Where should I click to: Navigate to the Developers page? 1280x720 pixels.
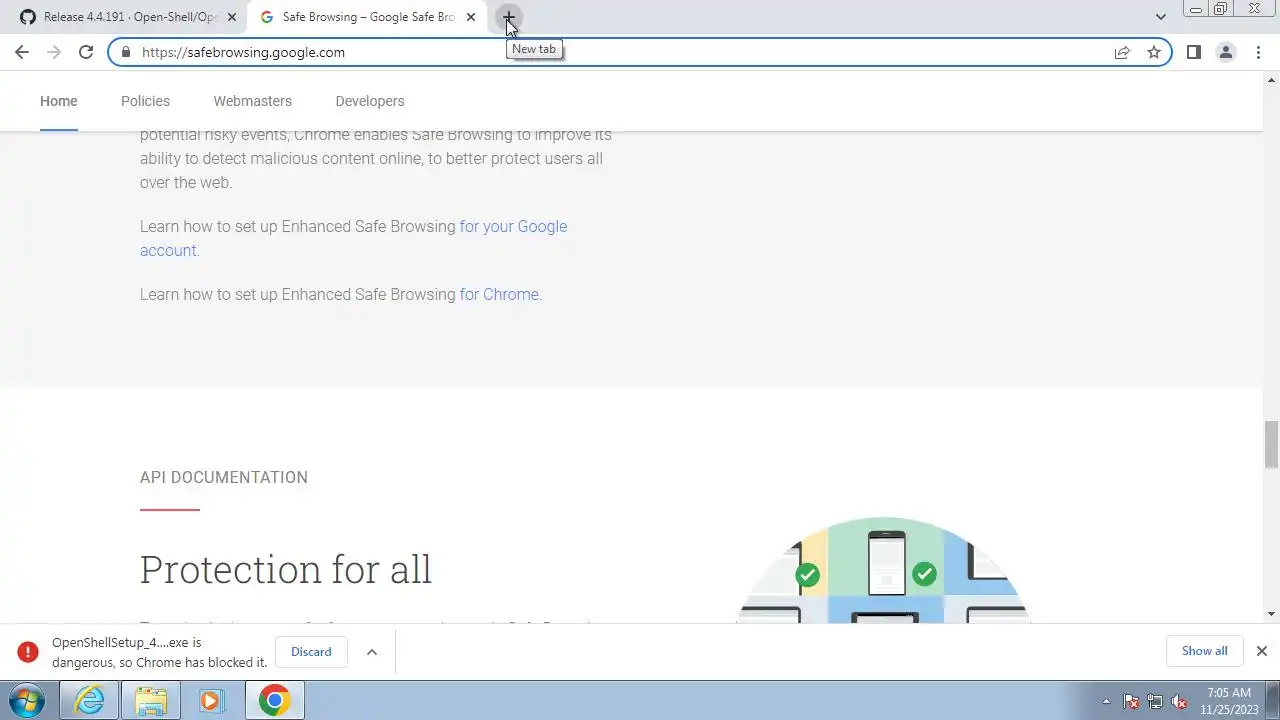click(x=370, y=101)
